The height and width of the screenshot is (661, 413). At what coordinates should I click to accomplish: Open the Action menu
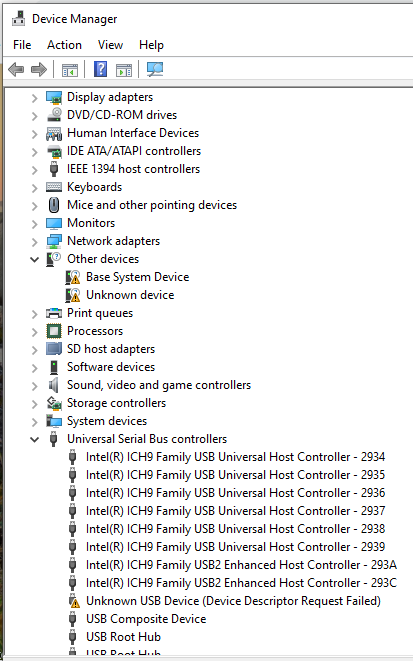[64, 45]
